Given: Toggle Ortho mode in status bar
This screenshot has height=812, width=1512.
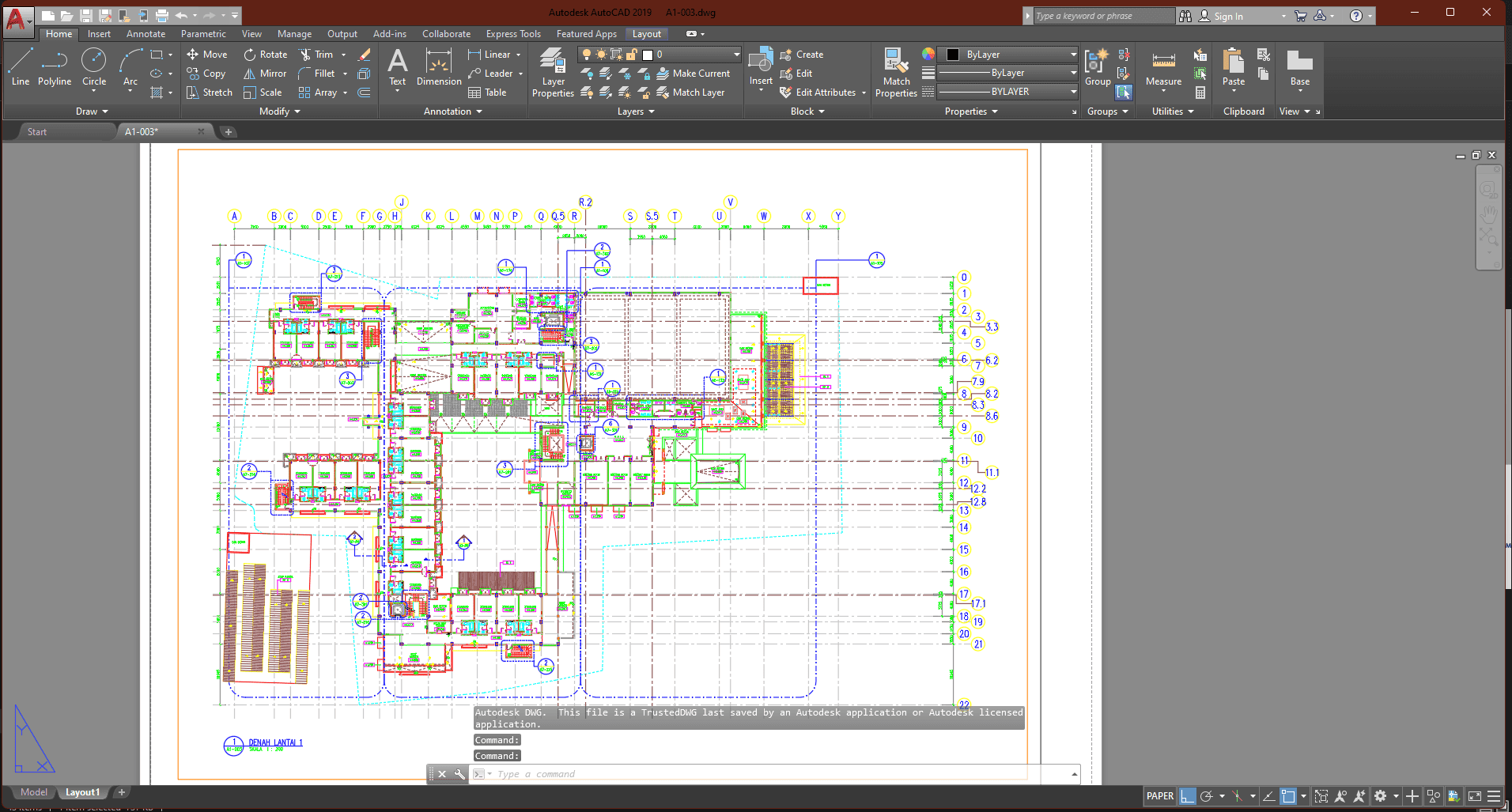Looking at the screenshot, I should tap(1187, 796).
